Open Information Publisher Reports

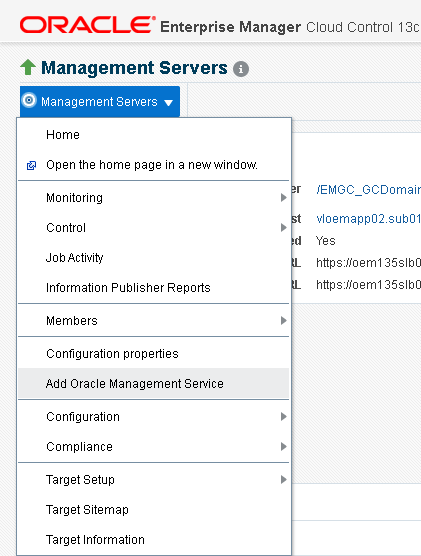point(154,288)
